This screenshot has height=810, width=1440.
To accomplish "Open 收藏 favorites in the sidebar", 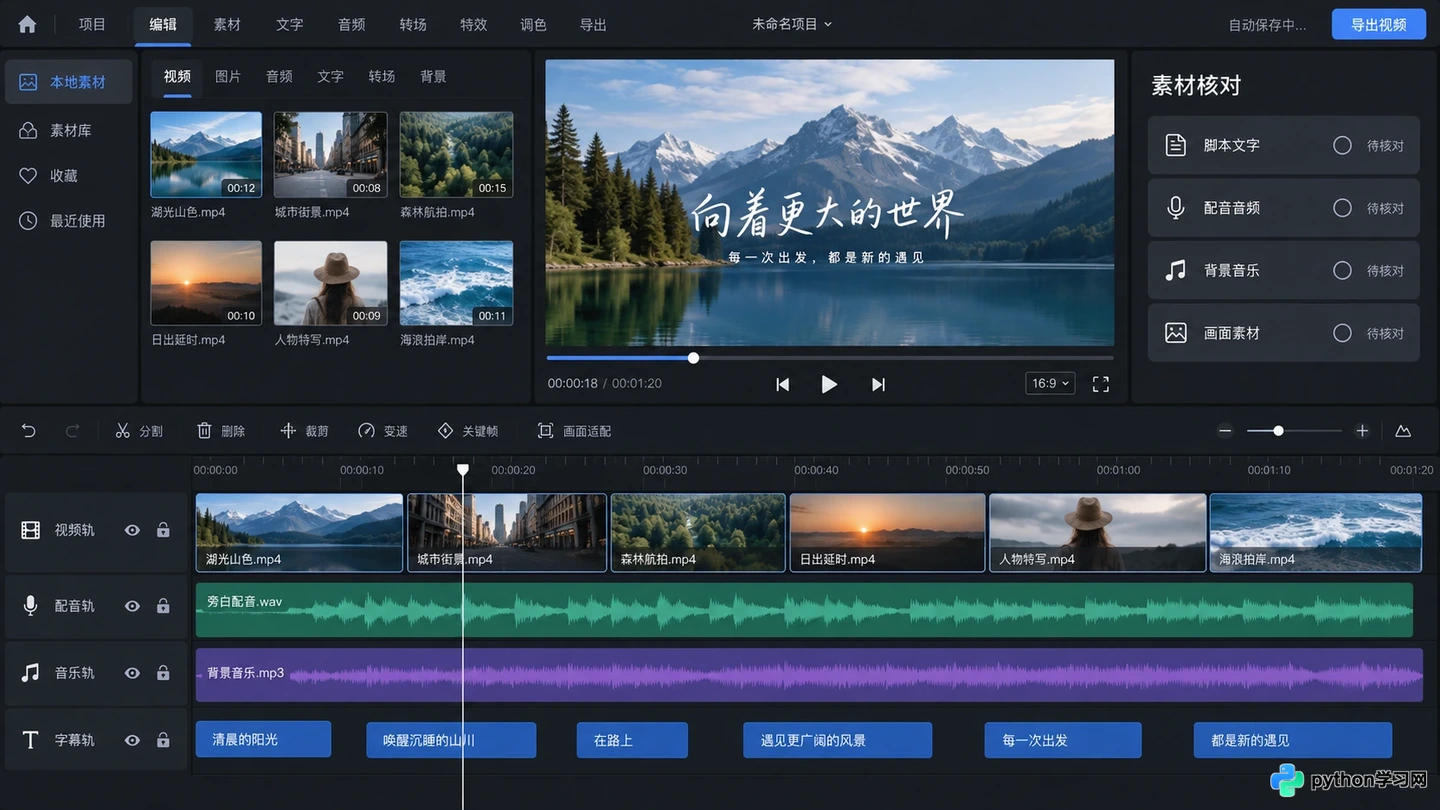I will tap(68, 176).
